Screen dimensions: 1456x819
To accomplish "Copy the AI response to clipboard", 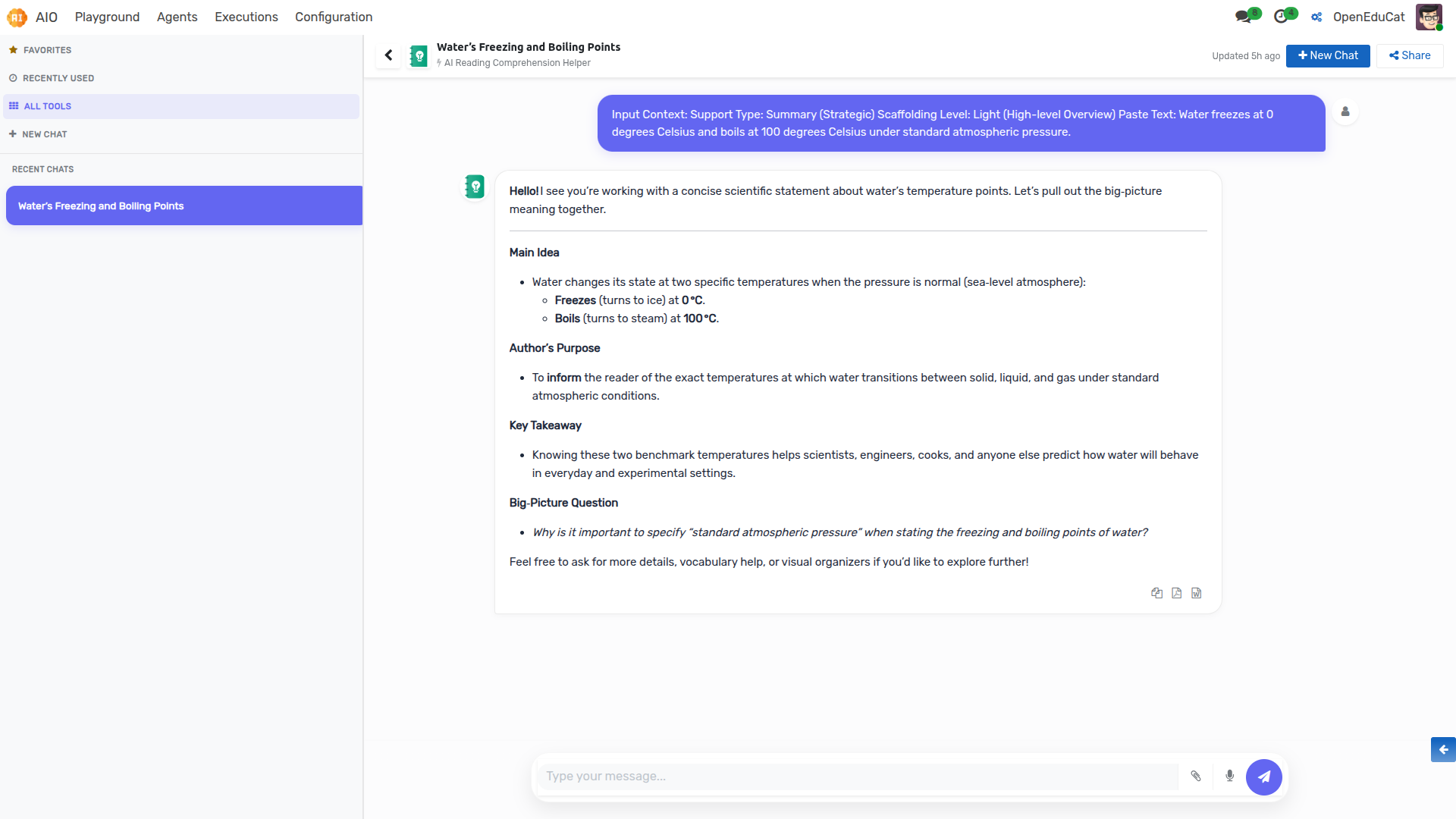I will click(x=1156, y=593).
